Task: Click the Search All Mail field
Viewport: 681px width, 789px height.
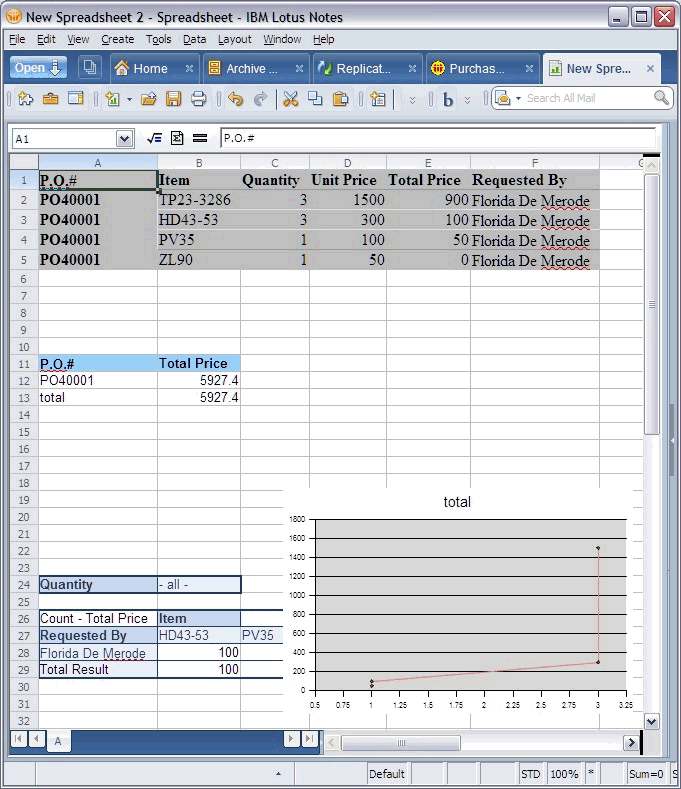Action: pyautogui.click(x=586, y=98)
